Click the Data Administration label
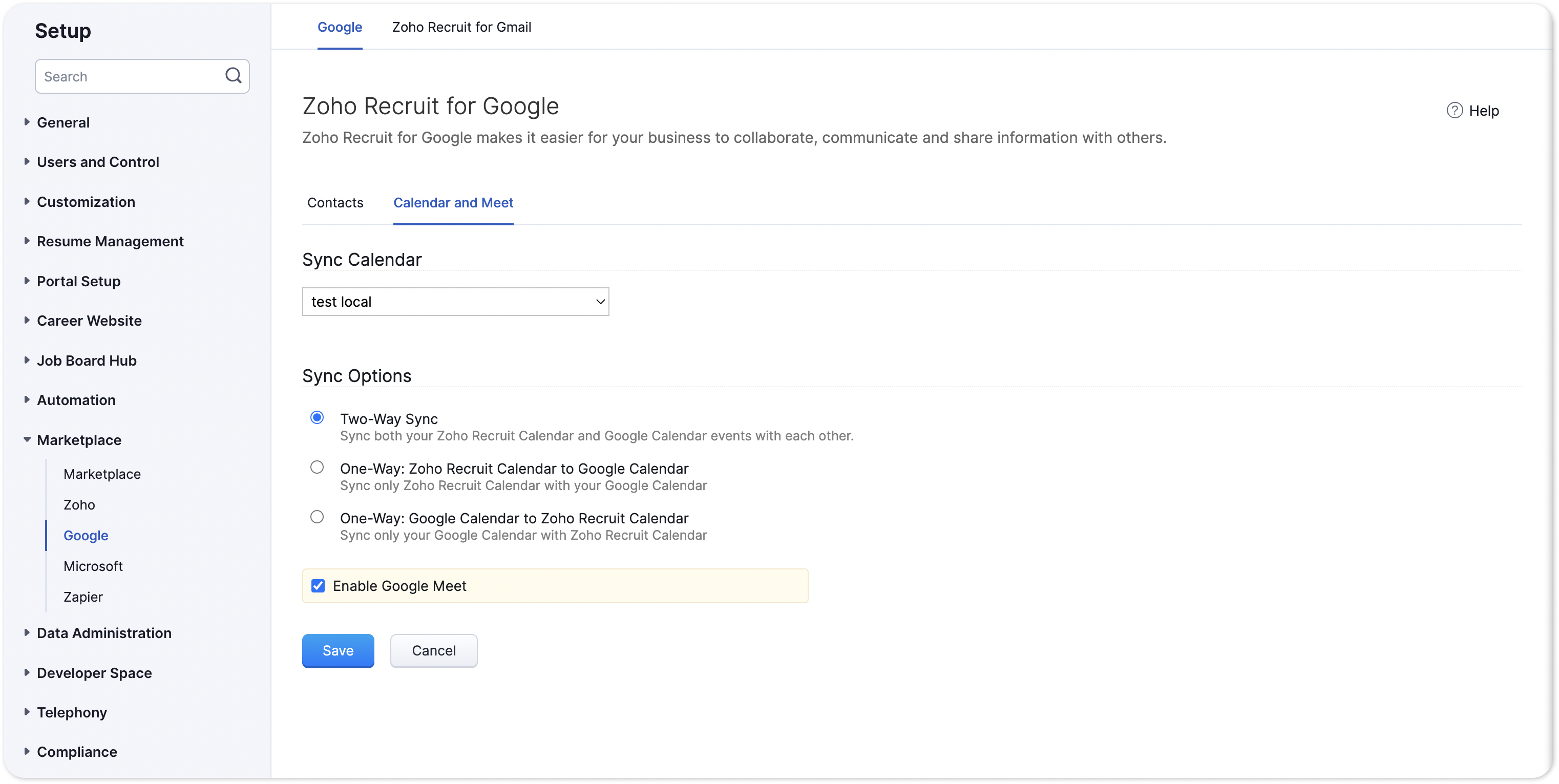This screenshot has height=784, width=1559. (x=104, y=633)
